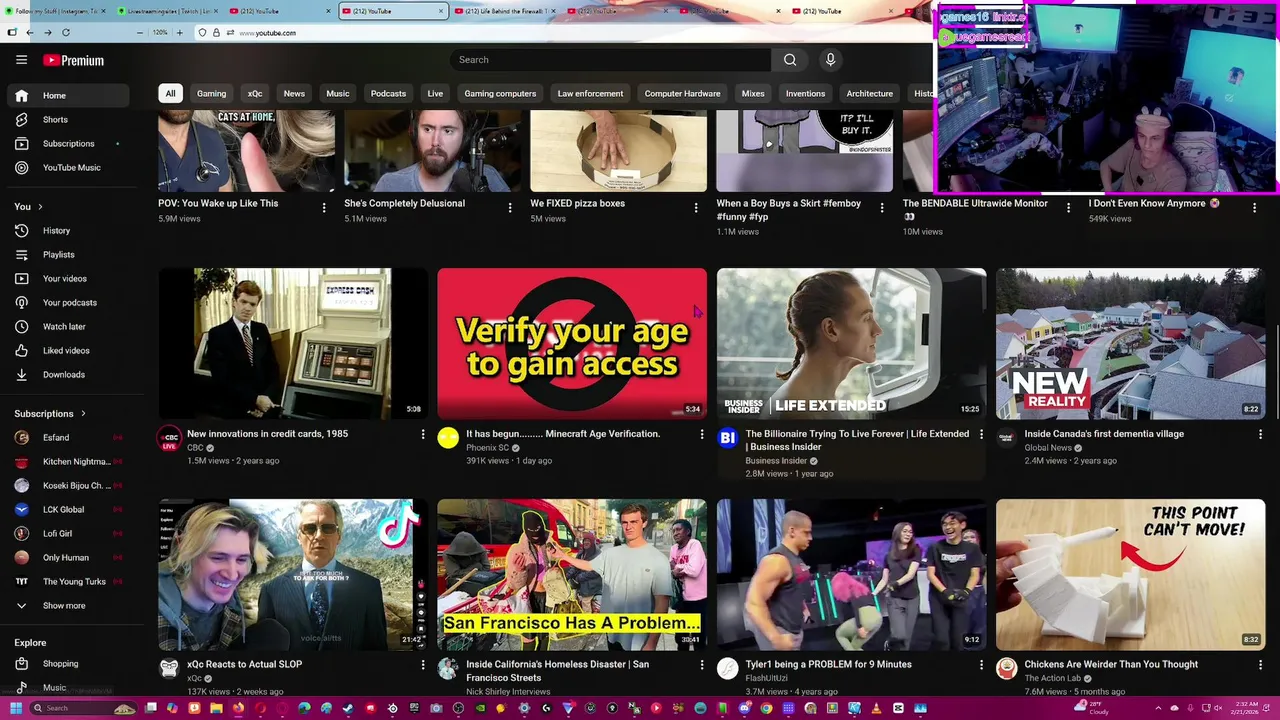The width and height of the screenshot is (1280, 720).
Task: Open Watch later list
Action: 67,326
